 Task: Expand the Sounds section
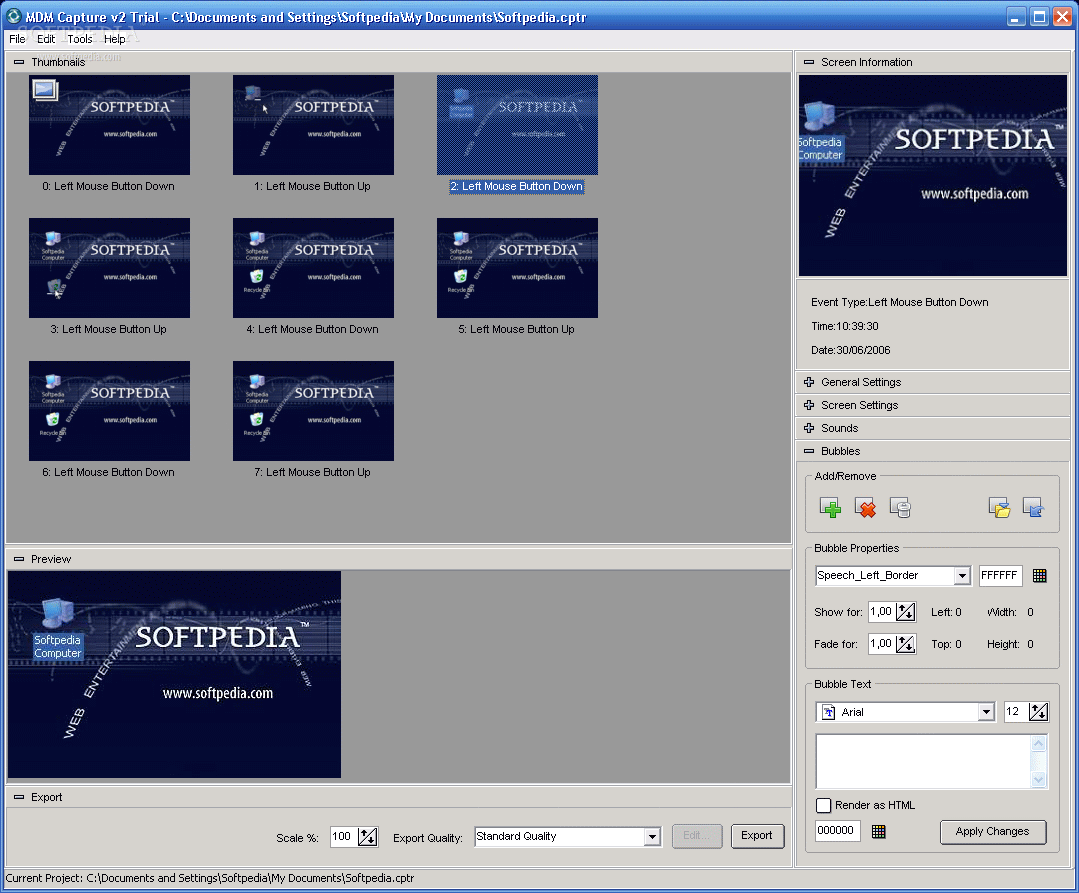(809, 428)
